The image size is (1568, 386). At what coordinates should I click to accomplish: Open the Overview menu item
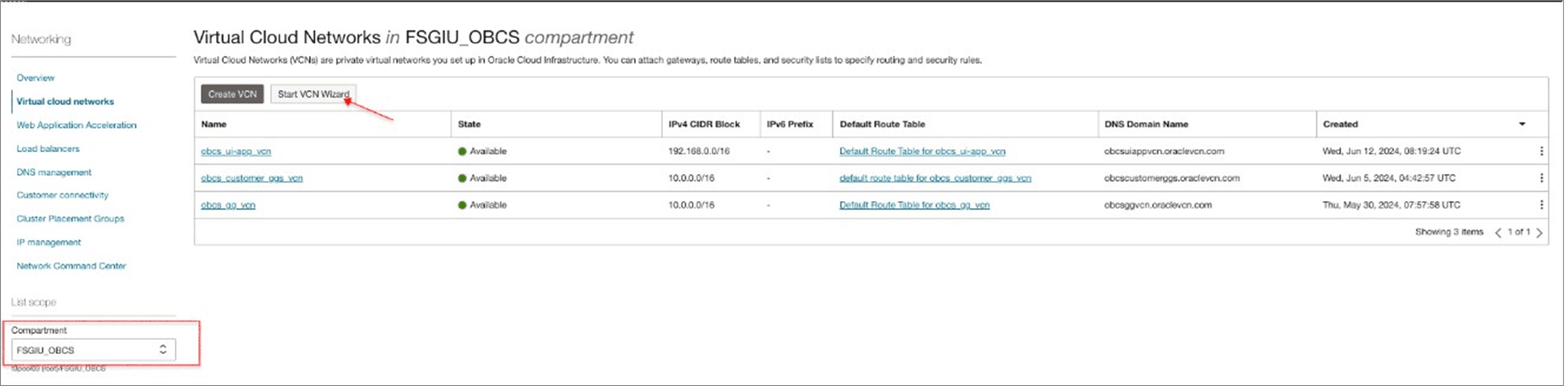point(35,78)
